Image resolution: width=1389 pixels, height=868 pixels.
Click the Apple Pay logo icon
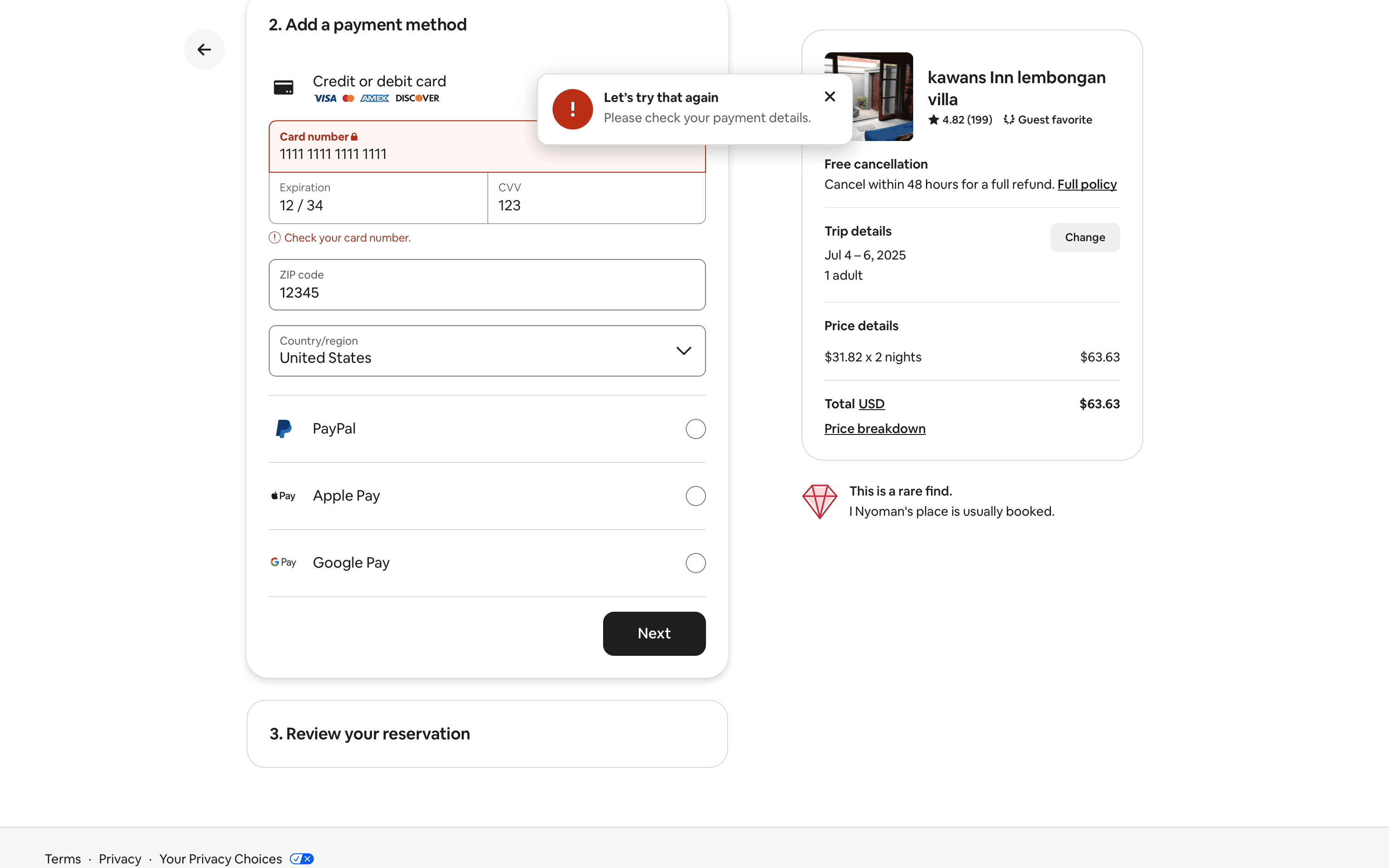(x=283, y=496)
